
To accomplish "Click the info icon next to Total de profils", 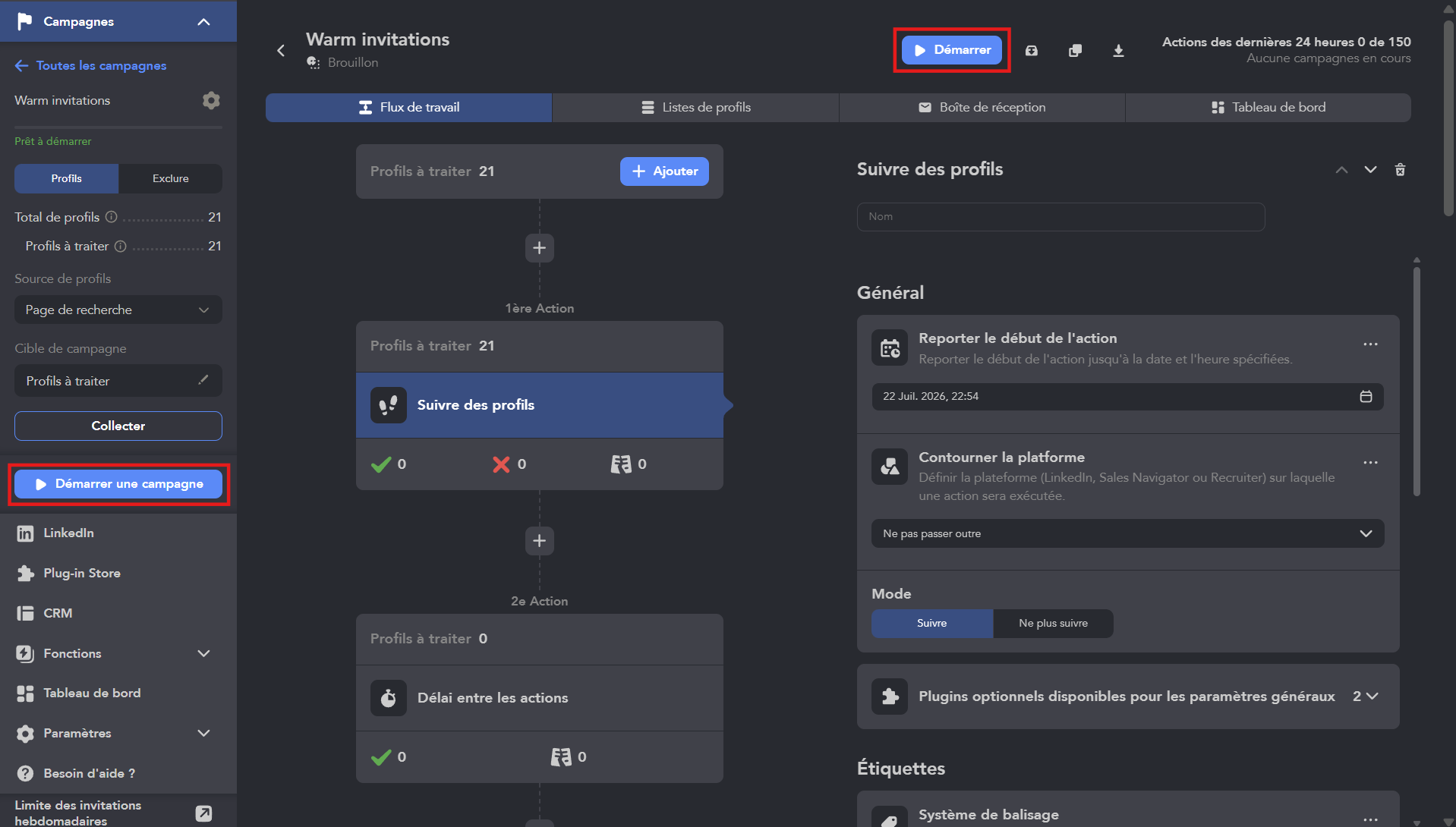I will click(111, 217).
